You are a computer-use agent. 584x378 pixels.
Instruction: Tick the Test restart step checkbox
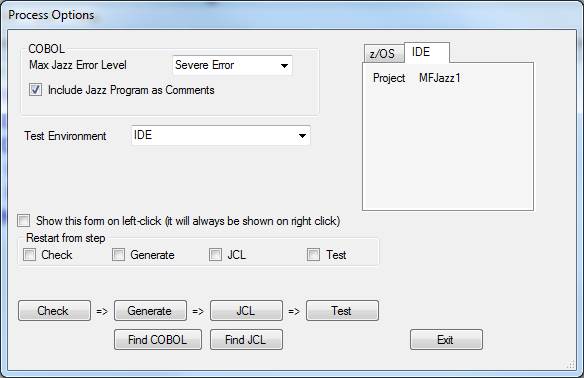[313, 255]
